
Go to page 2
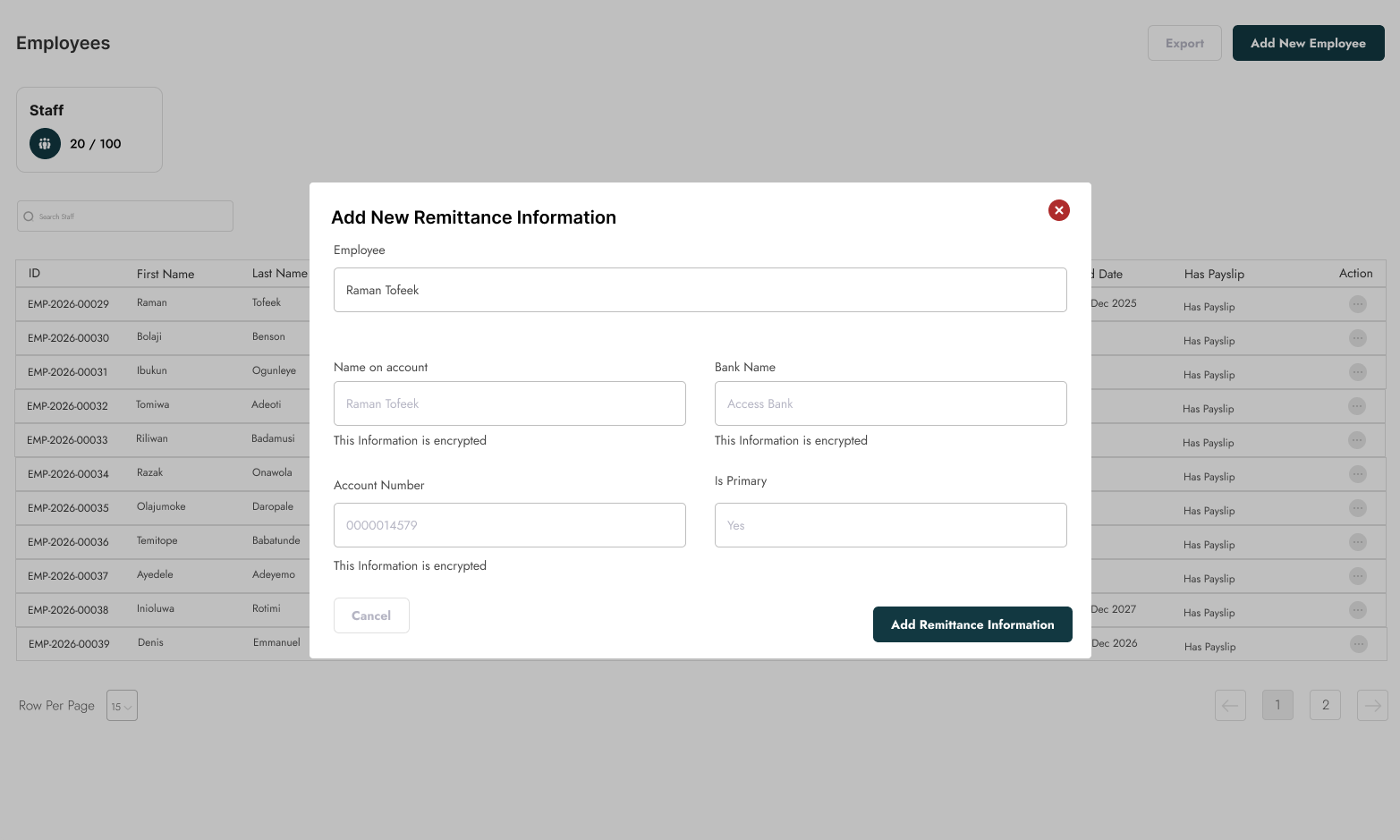click(1325, 705)
